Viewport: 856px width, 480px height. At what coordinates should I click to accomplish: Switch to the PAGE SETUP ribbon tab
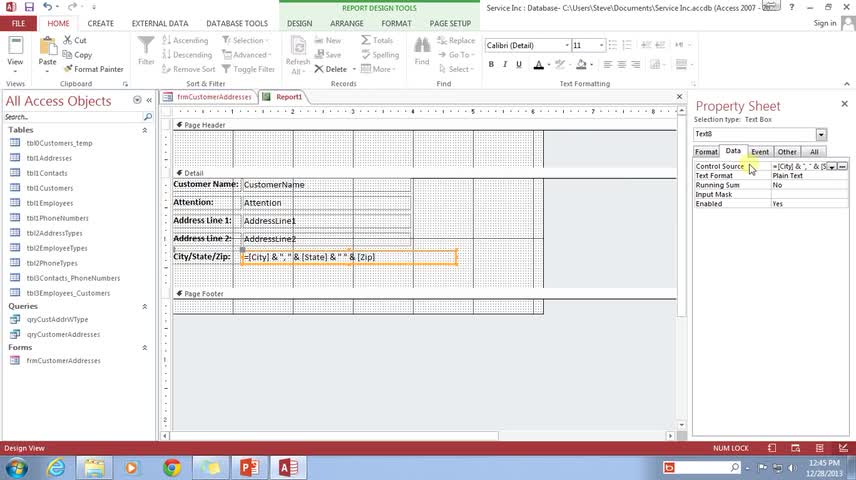[450, 23]
